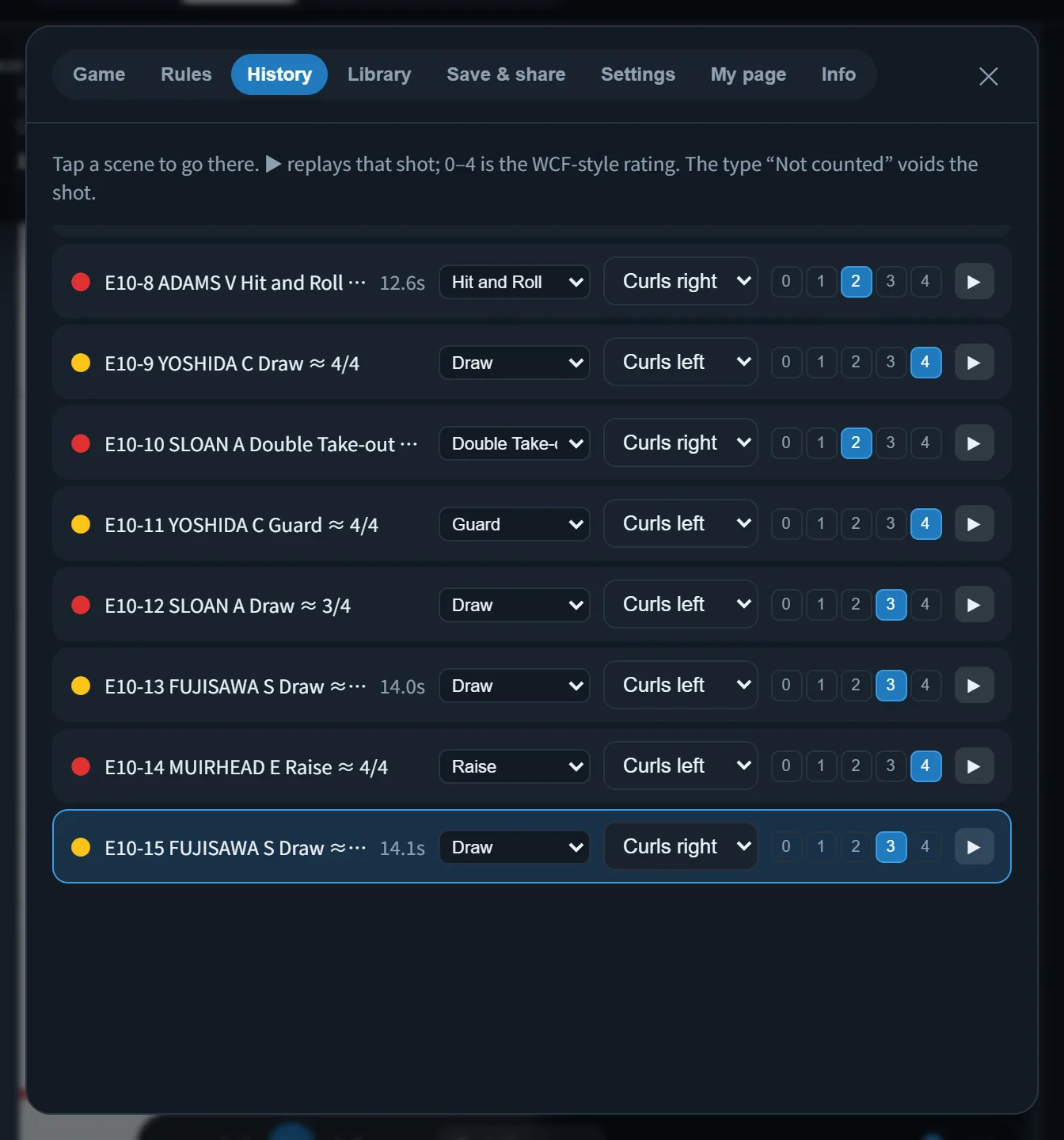The image size is (1064, 1140).
Task: Click the red team dot on E10-8 row
Action: (81, 282)
